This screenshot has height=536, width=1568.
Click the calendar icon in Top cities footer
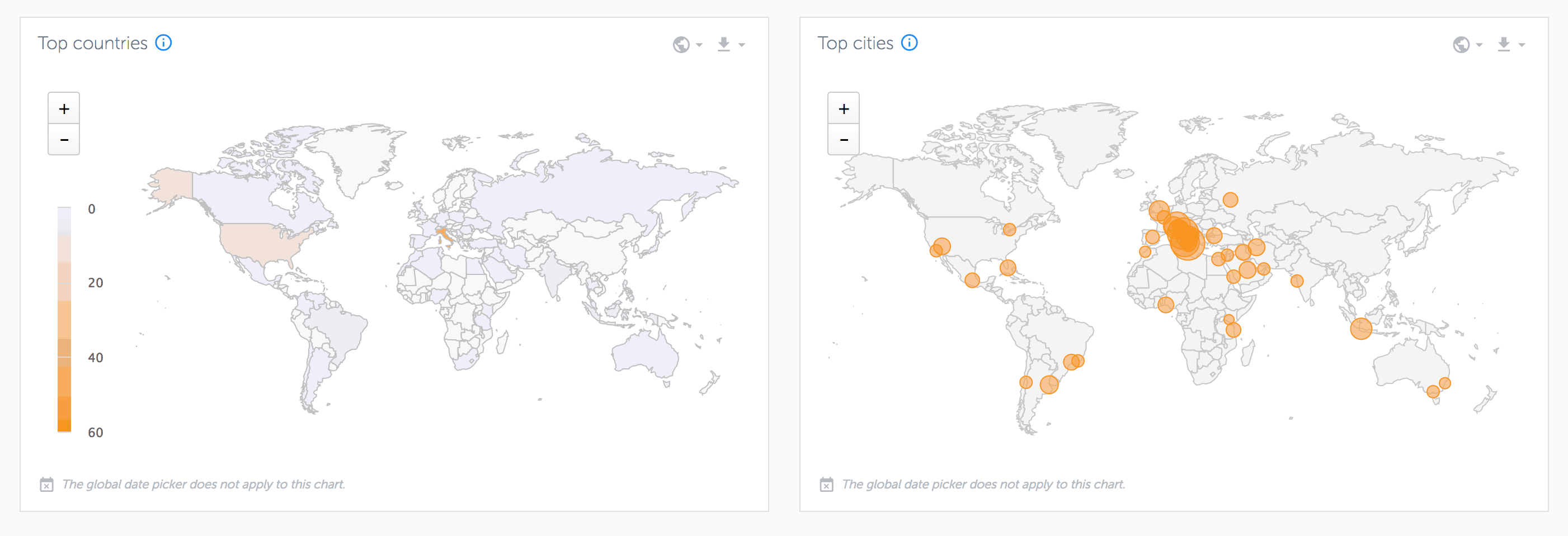click(826, 485)
